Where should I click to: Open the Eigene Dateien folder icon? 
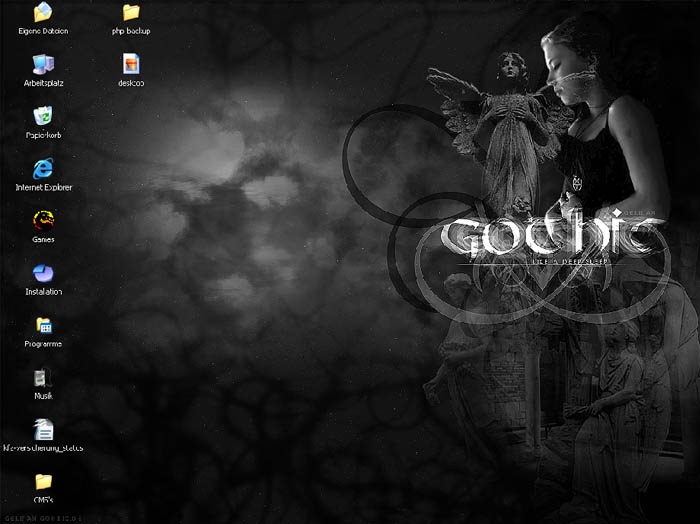[x=43, y=12]
